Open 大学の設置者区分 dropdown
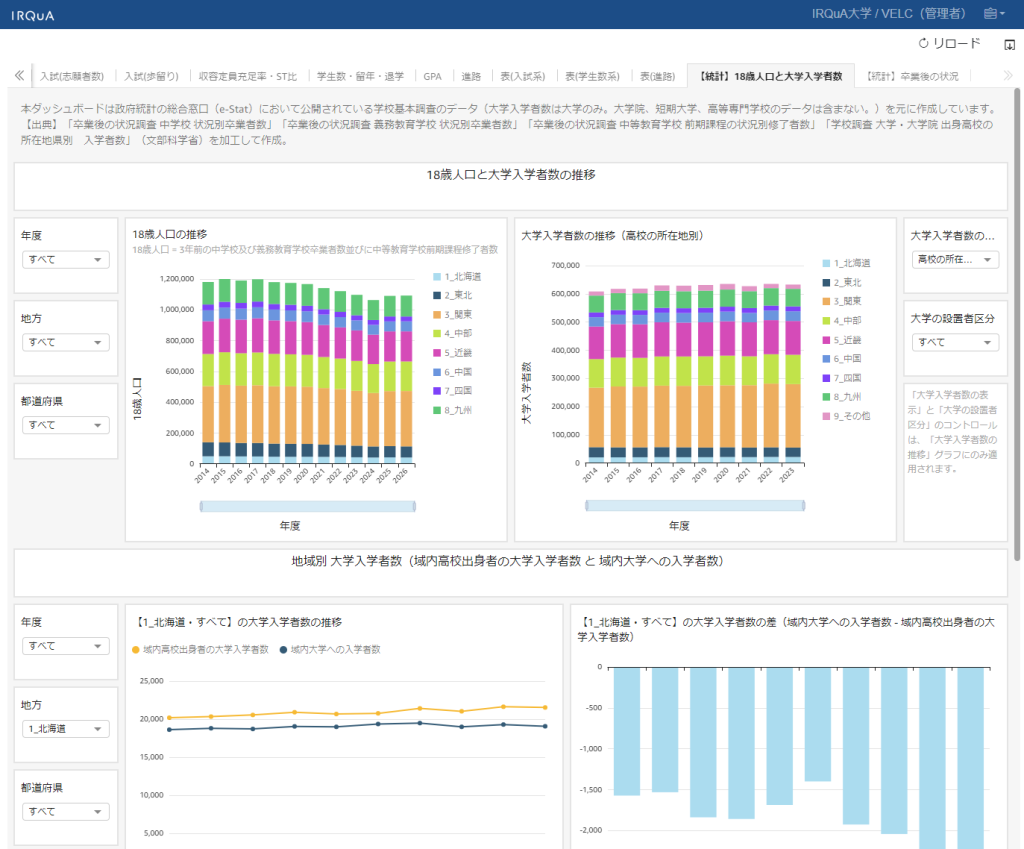Viewport: 1024px width, 849px height. (955, 342)
